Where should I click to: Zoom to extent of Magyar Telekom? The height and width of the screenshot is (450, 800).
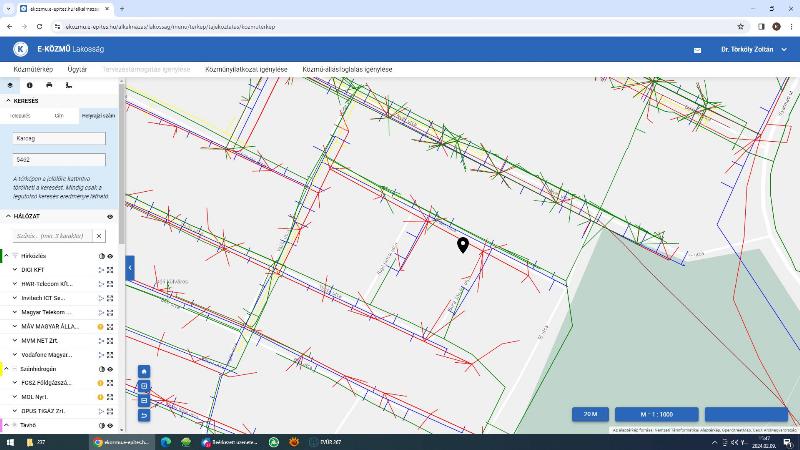pos(110,312)
